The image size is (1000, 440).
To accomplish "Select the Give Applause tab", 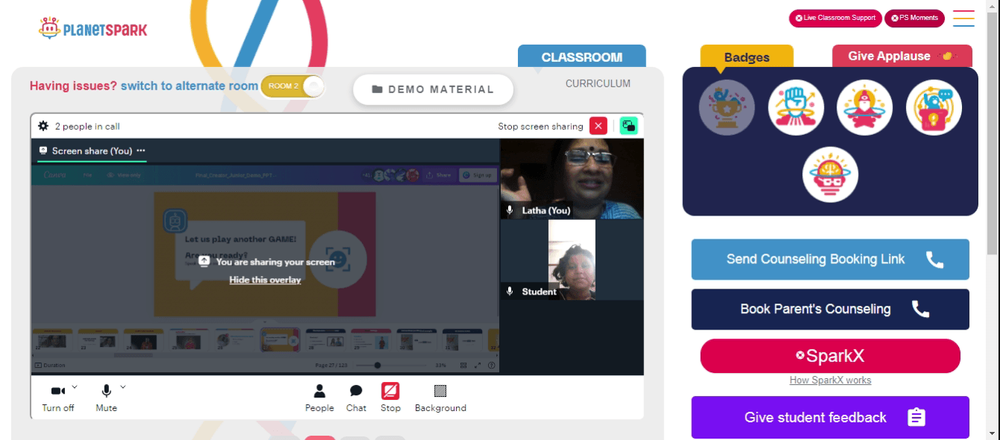I will [902, 56].
